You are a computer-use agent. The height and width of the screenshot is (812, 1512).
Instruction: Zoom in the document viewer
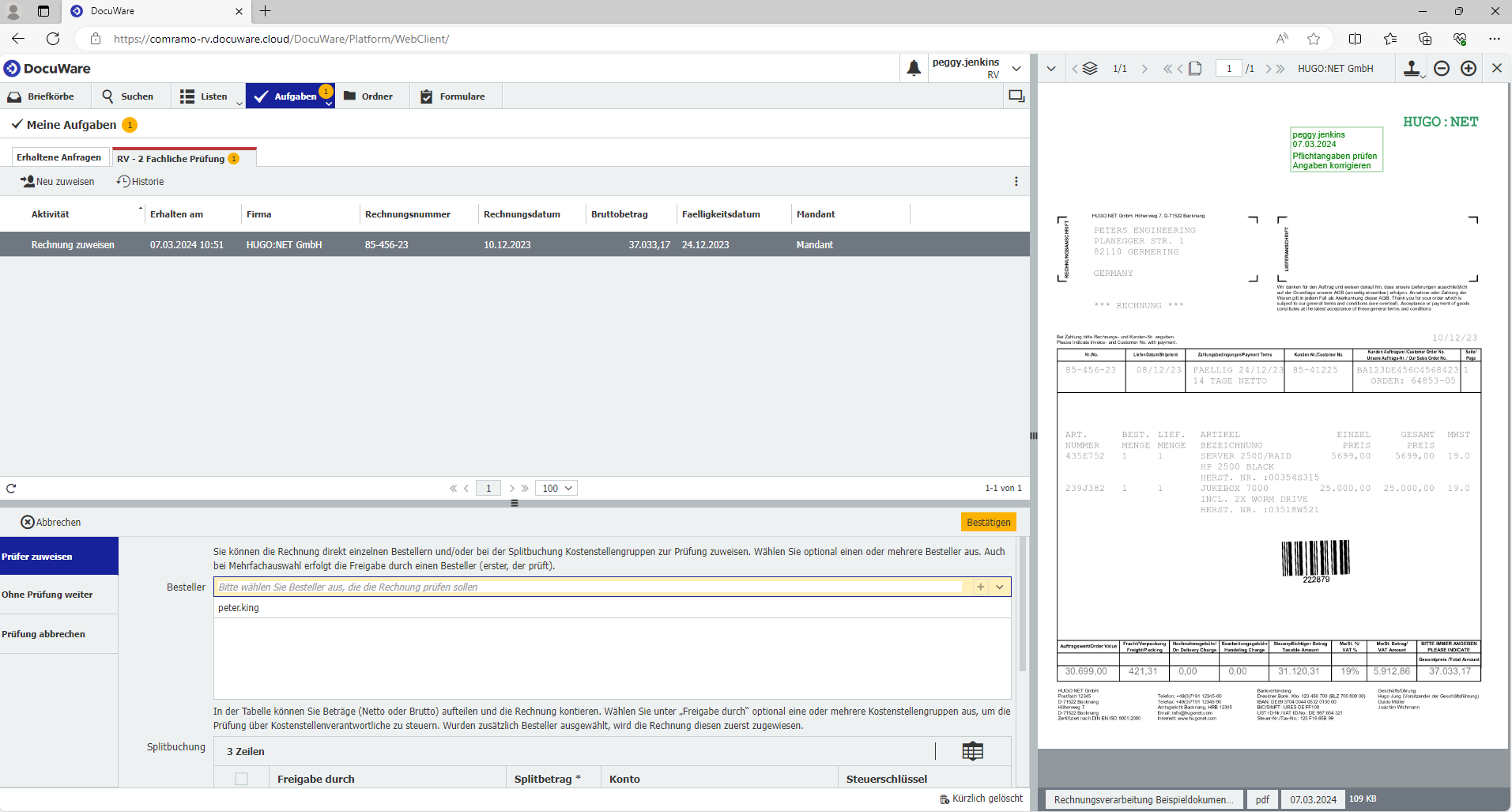coord(1469,69)
